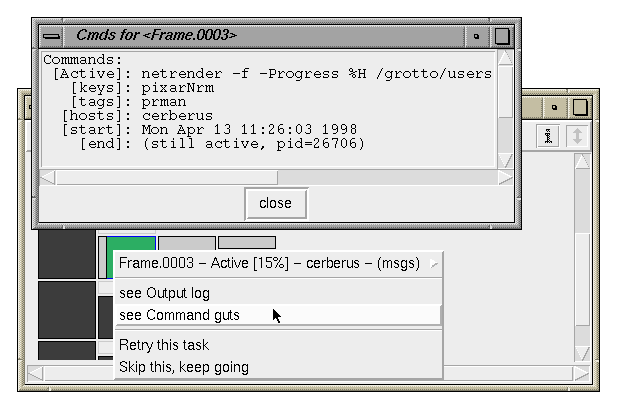Toggle the up-down arrow toolbar icon
This screenshot has width=618, height=408.
tap(577, 136)
